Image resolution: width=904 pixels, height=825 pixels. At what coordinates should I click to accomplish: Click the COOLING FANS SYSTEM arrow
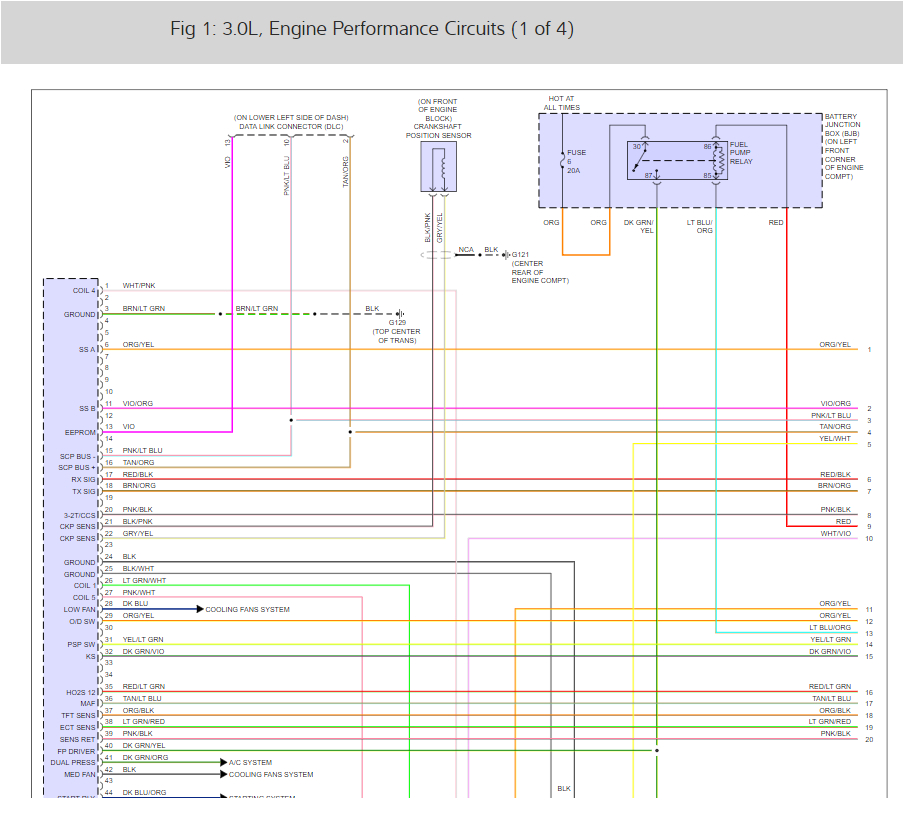200,608
